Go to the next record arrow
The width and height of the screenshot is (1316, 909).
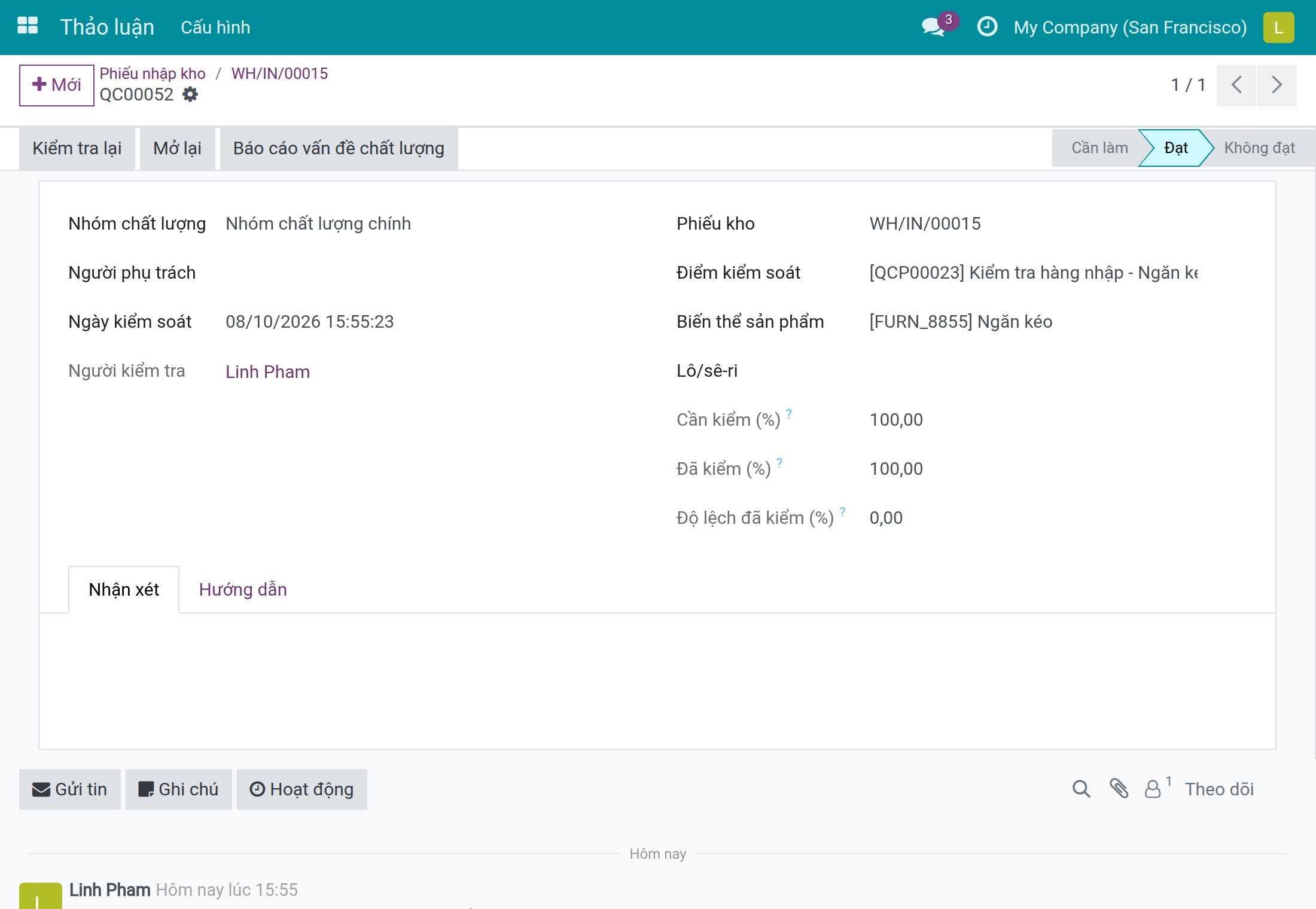pos(1277,85)
